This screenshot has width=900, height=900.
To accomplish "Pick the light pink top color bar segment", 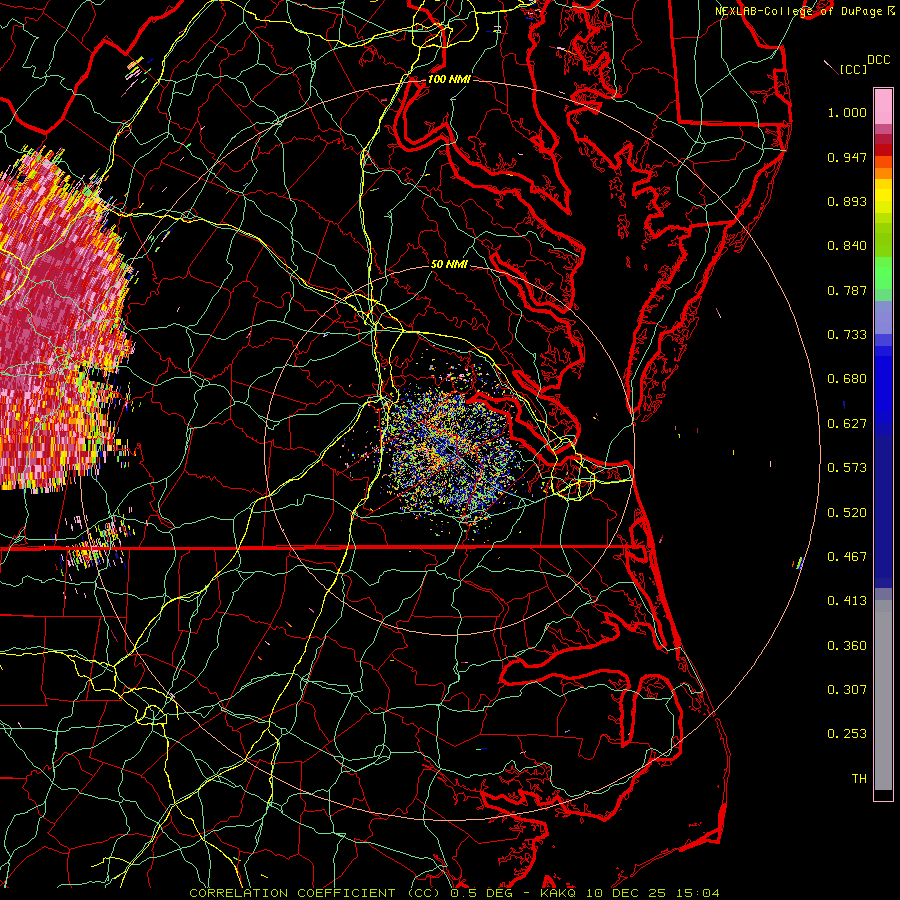I will click(x=883, y=107).
